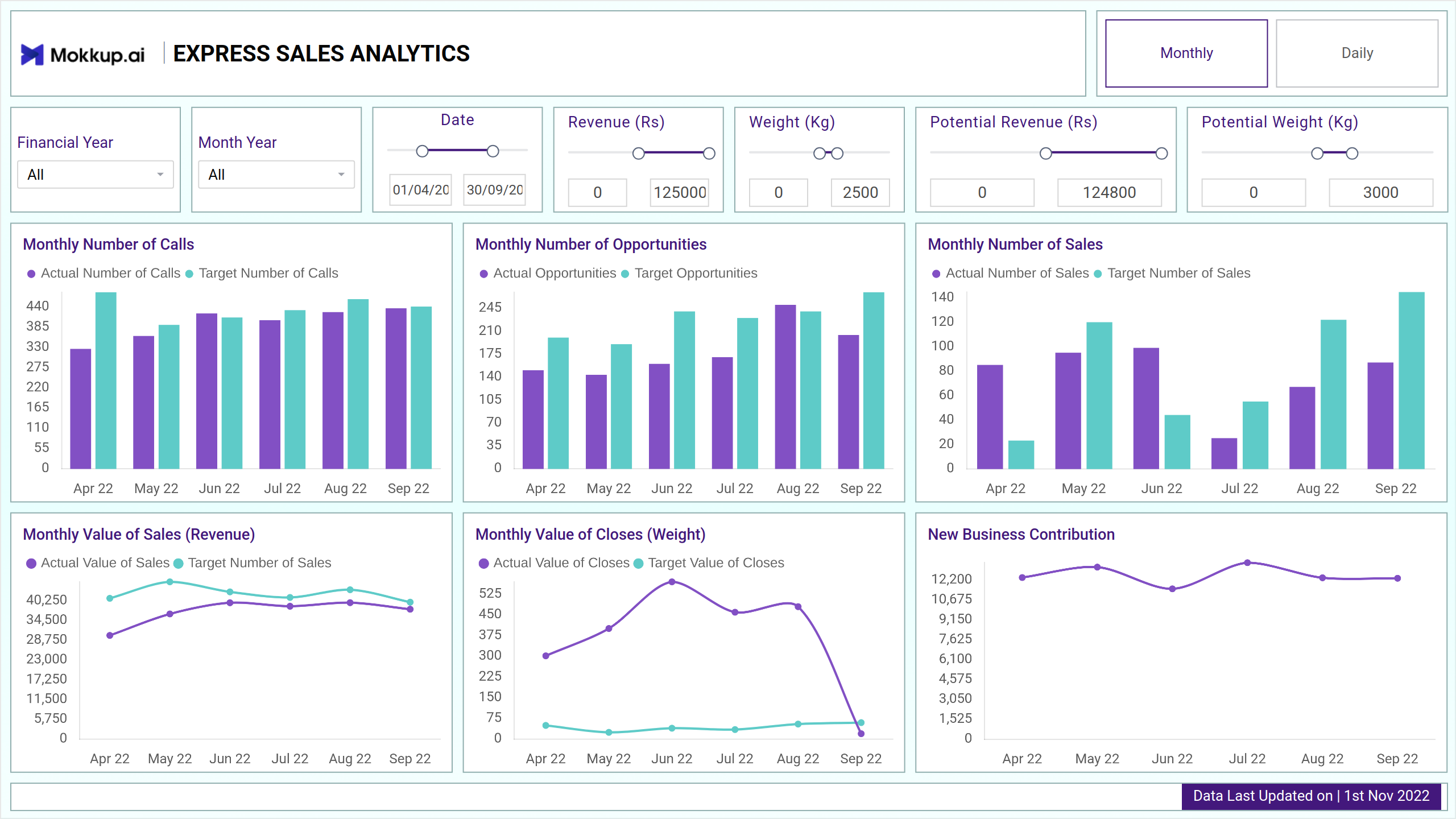Select the Aug 22 actual opportunities bar
Viewport: 1456px width, 819px height.
tap(785, 387)
